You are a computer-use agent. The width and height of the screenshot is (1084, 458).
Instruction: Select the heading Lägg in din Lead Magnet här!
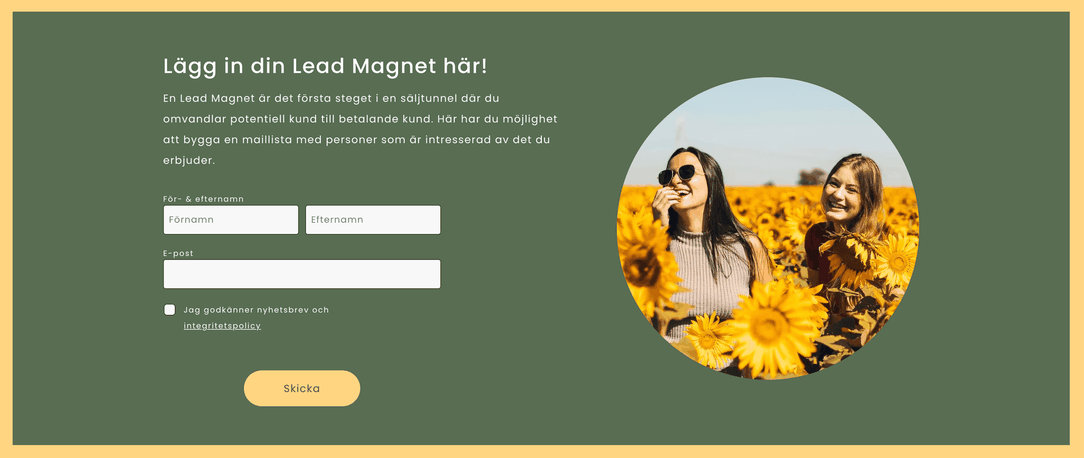pyautogui.click(x=325, y=66)
